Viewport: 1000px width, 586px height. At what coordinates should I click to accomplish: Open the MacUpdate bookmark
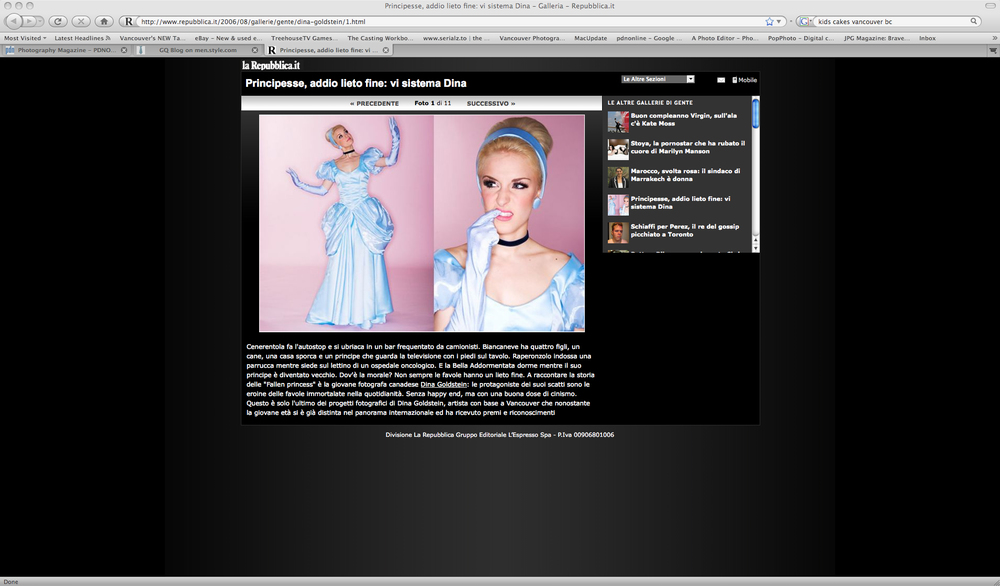pos(591,38)
